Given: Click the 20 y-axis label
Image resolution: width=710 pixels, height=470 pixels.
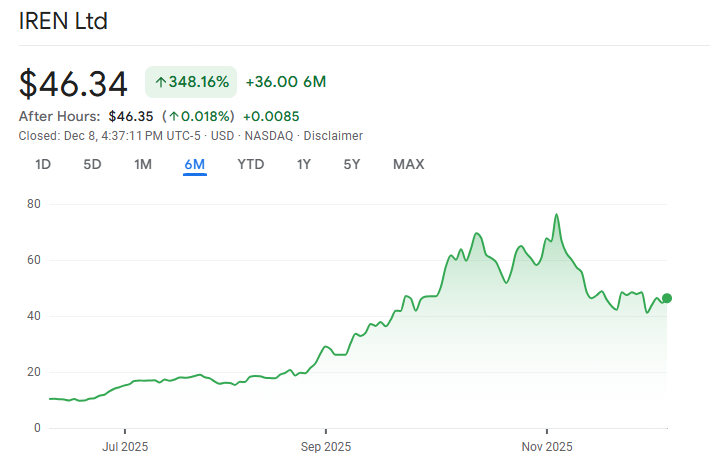Looking at the screenshot, I should pos(34,372).
